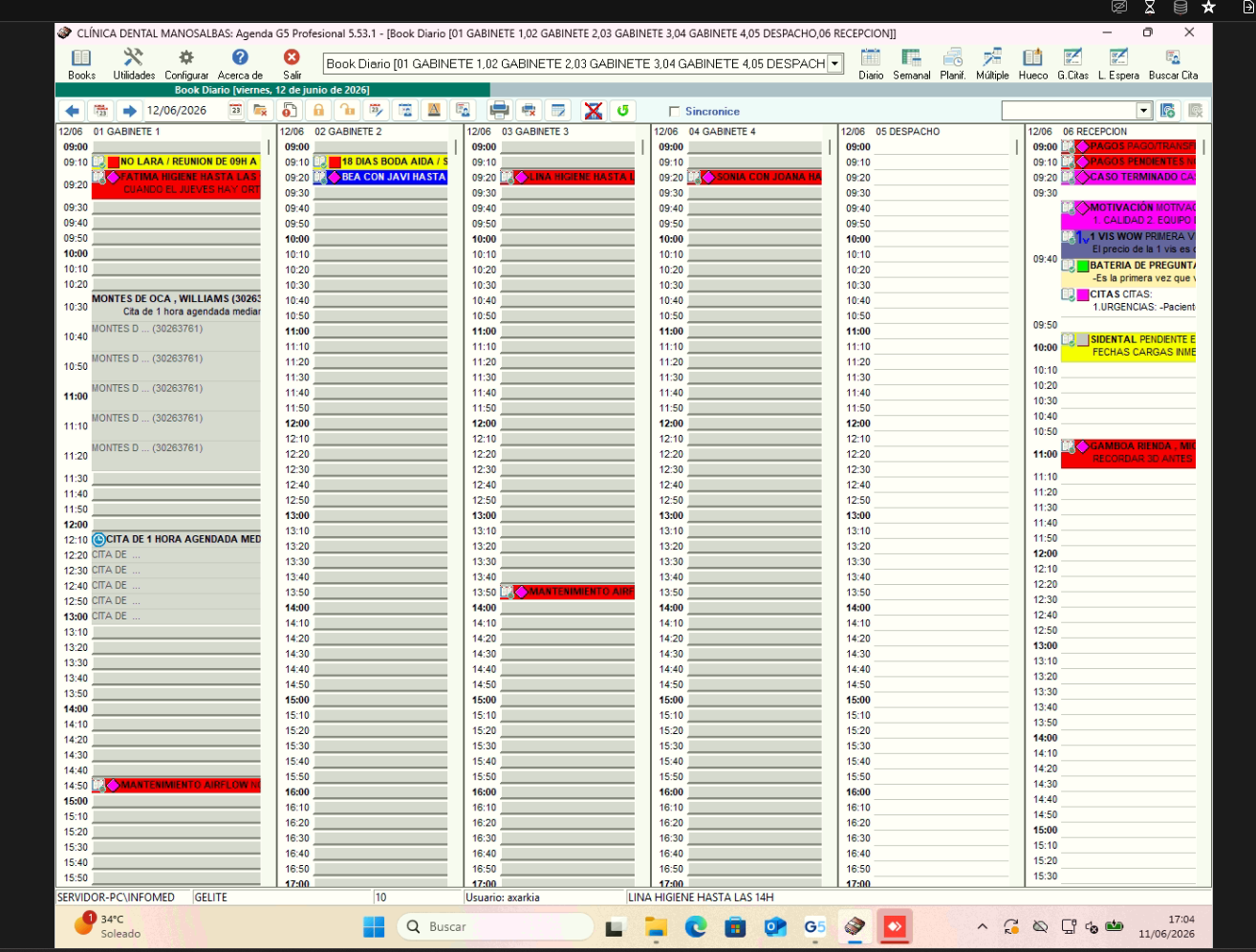Open the GAMBOA RIENDA appointment in Recepcion
Image resolution: width=1256 pixels, height=952 pixels.
pos(1128,453)
